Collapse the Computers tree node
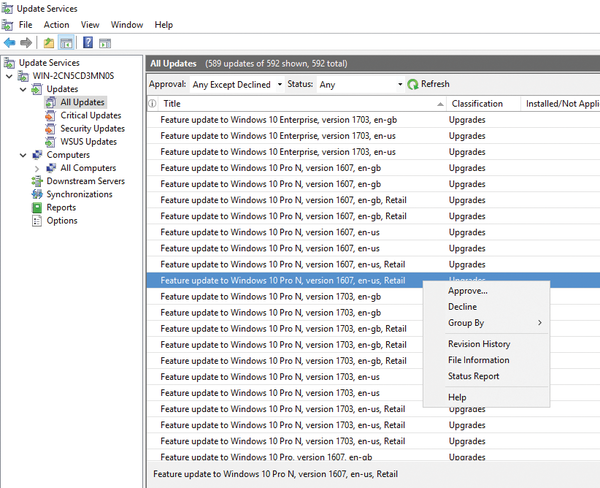Screen dimensions: 600x488 23,155
